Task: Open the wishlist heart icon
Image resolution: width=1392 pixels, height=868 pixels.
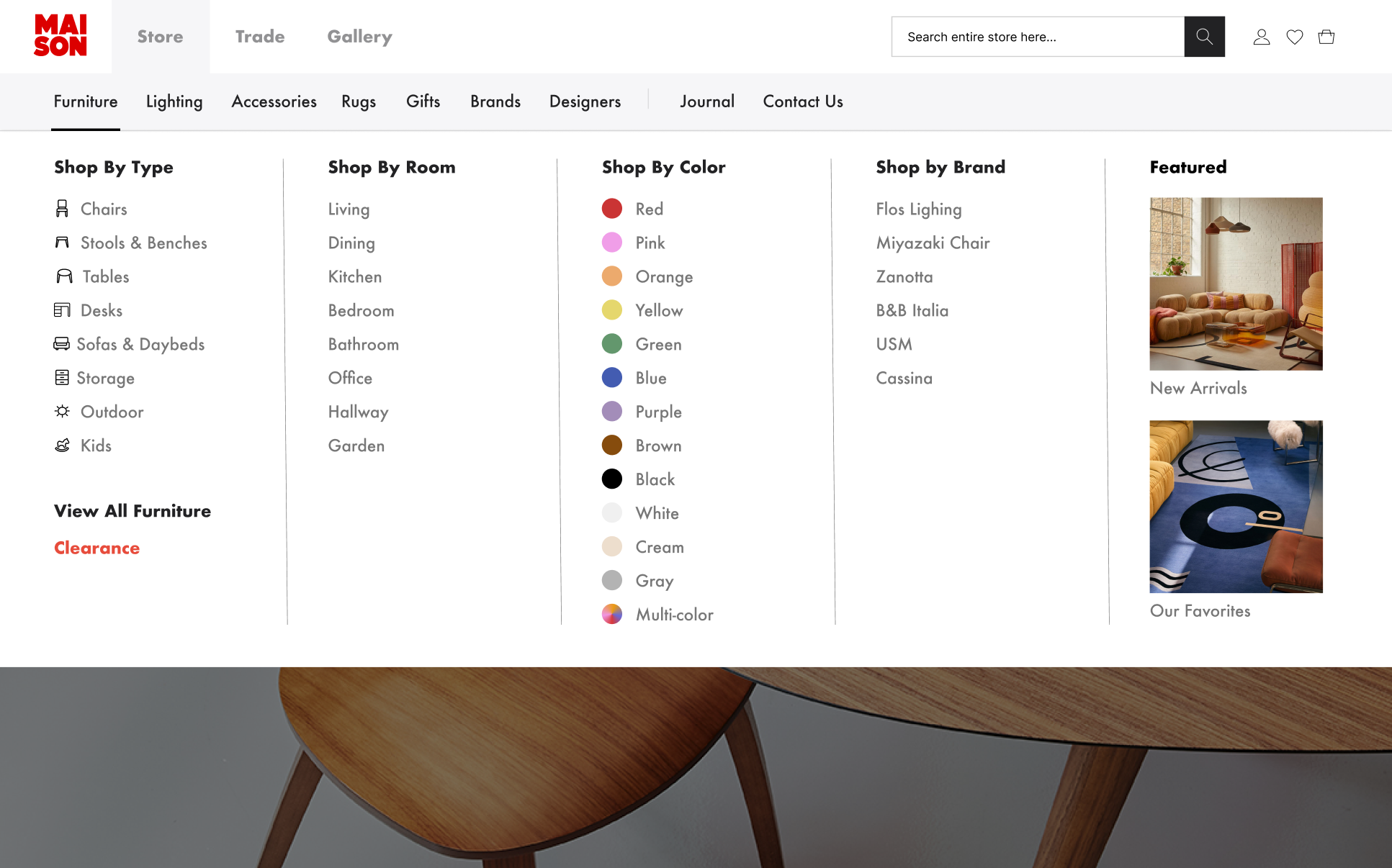Action: (x=1294, y=37)
